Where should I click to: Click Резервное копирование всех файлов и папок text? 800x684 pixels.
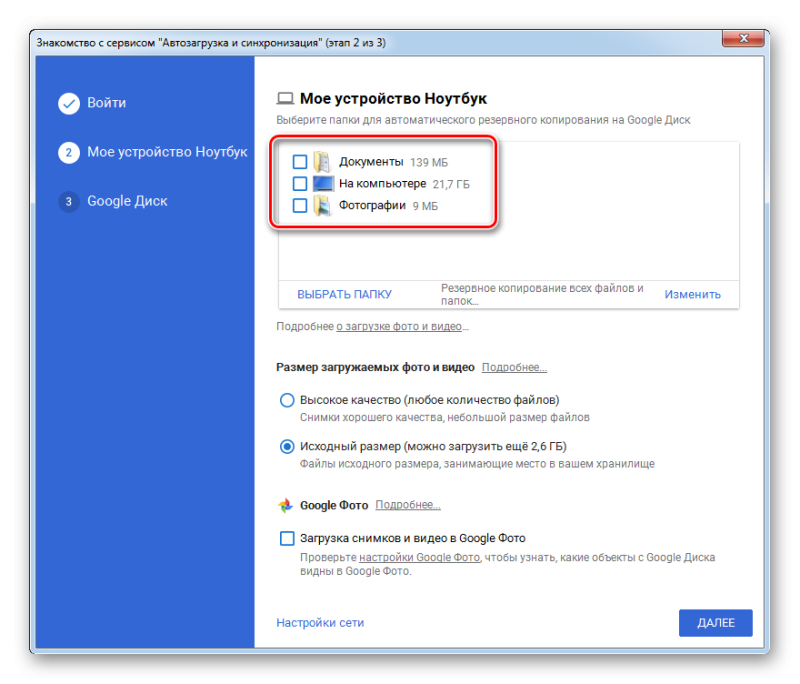coord(542,294)
